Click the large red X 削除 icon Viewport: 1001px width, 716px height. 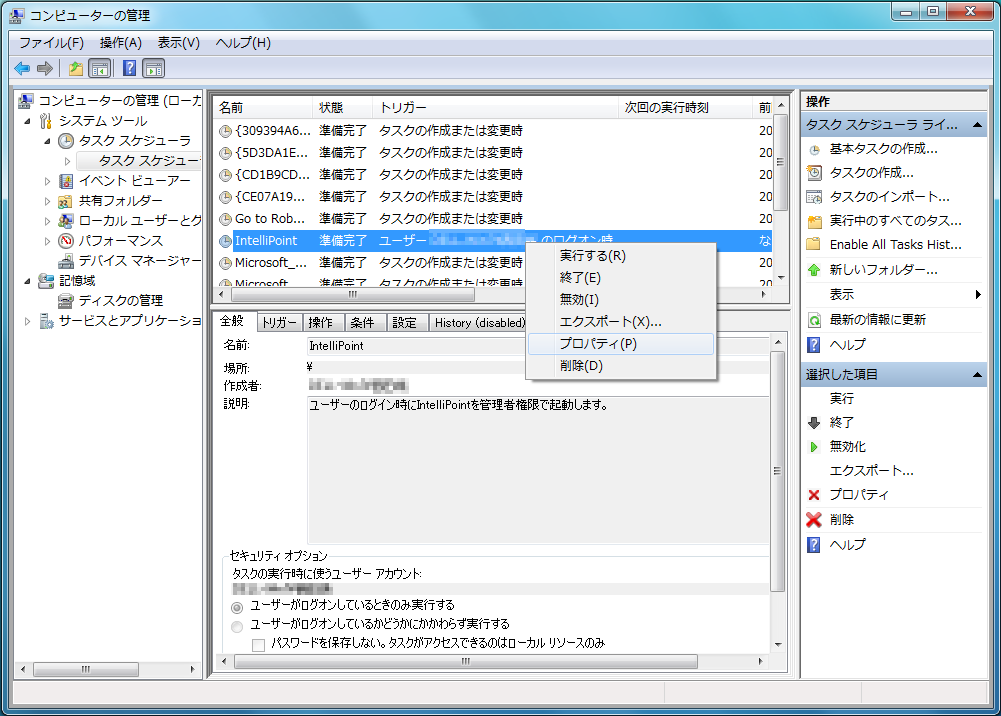[813, 520]
